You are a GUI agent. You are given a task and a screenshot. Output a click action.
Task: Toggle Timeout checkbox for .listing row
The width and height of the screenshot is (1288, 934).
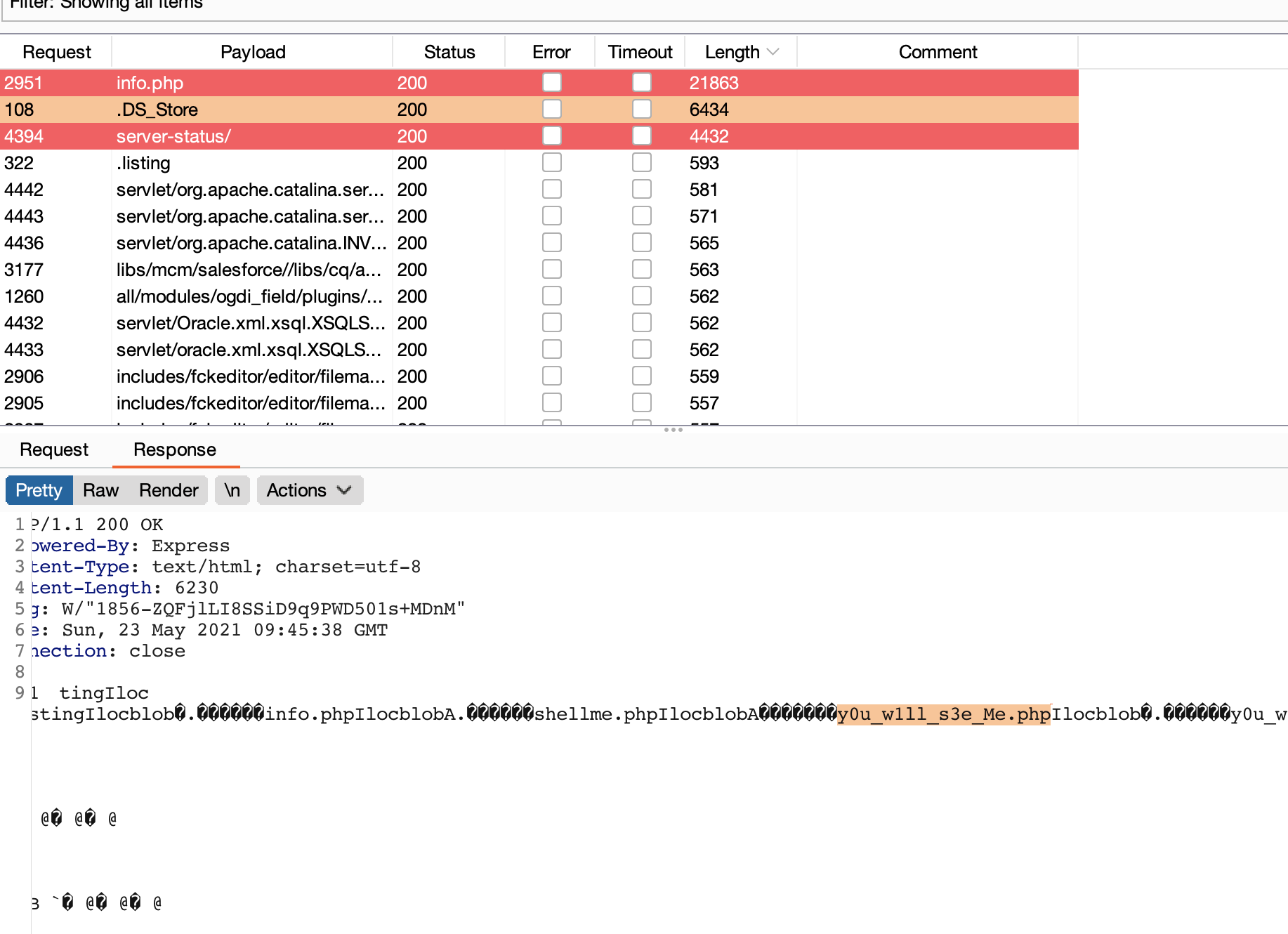(x=642, y=162)
